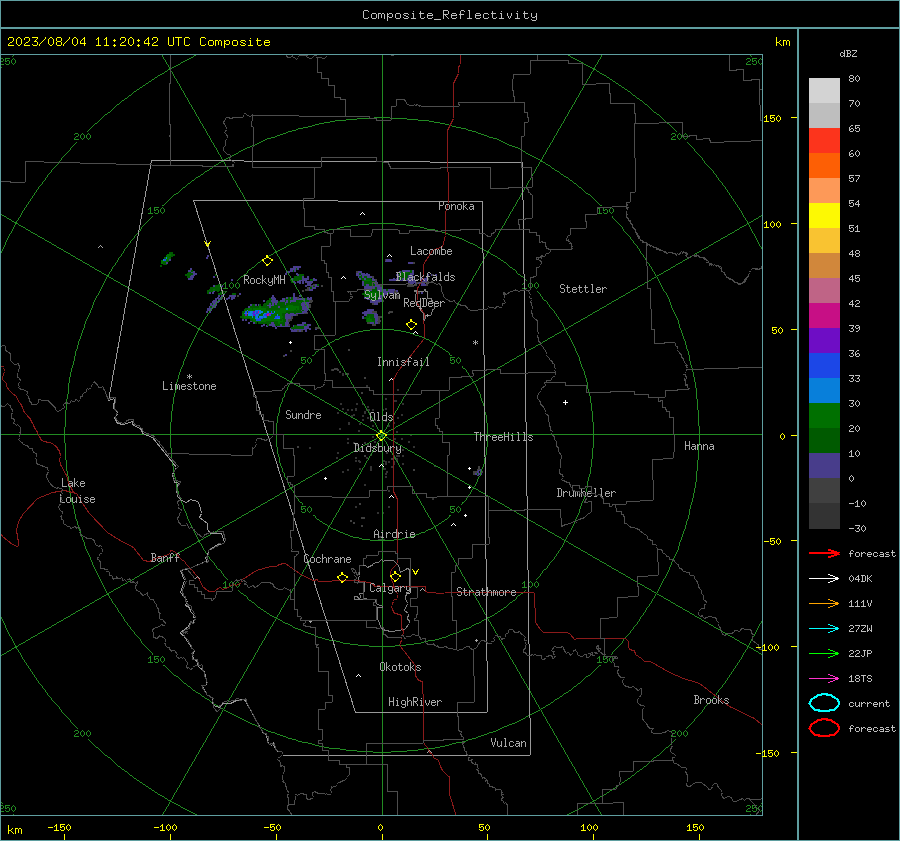
Task: Select the Lake Louise label
Action: 77,491
